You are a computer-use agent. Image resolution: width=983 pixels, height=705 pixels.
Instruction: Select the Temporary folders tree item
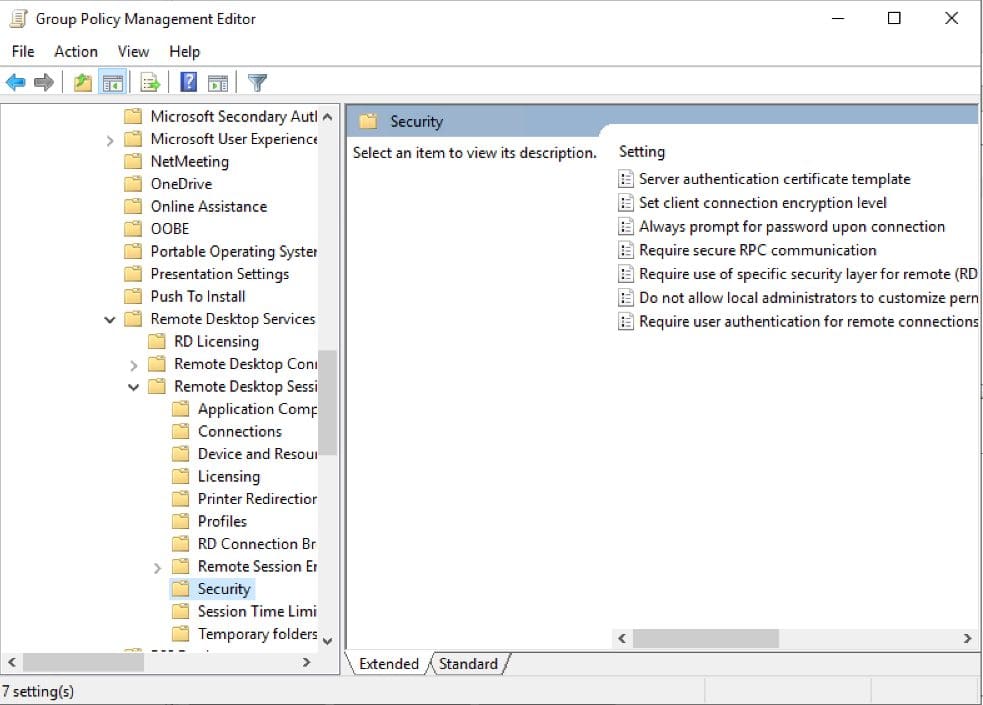tap(257, 634)
